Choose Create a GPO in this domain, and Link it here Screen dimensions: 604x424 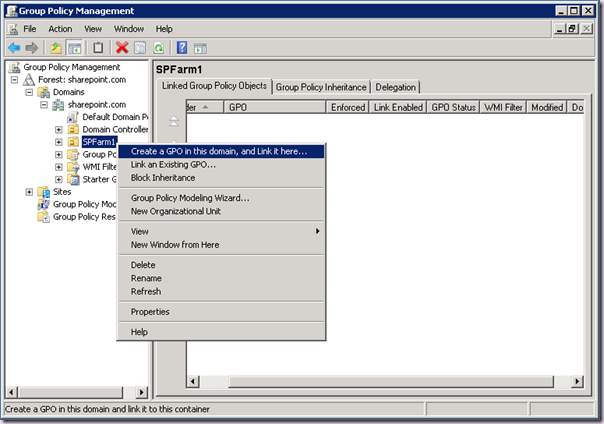coord(221,151)
